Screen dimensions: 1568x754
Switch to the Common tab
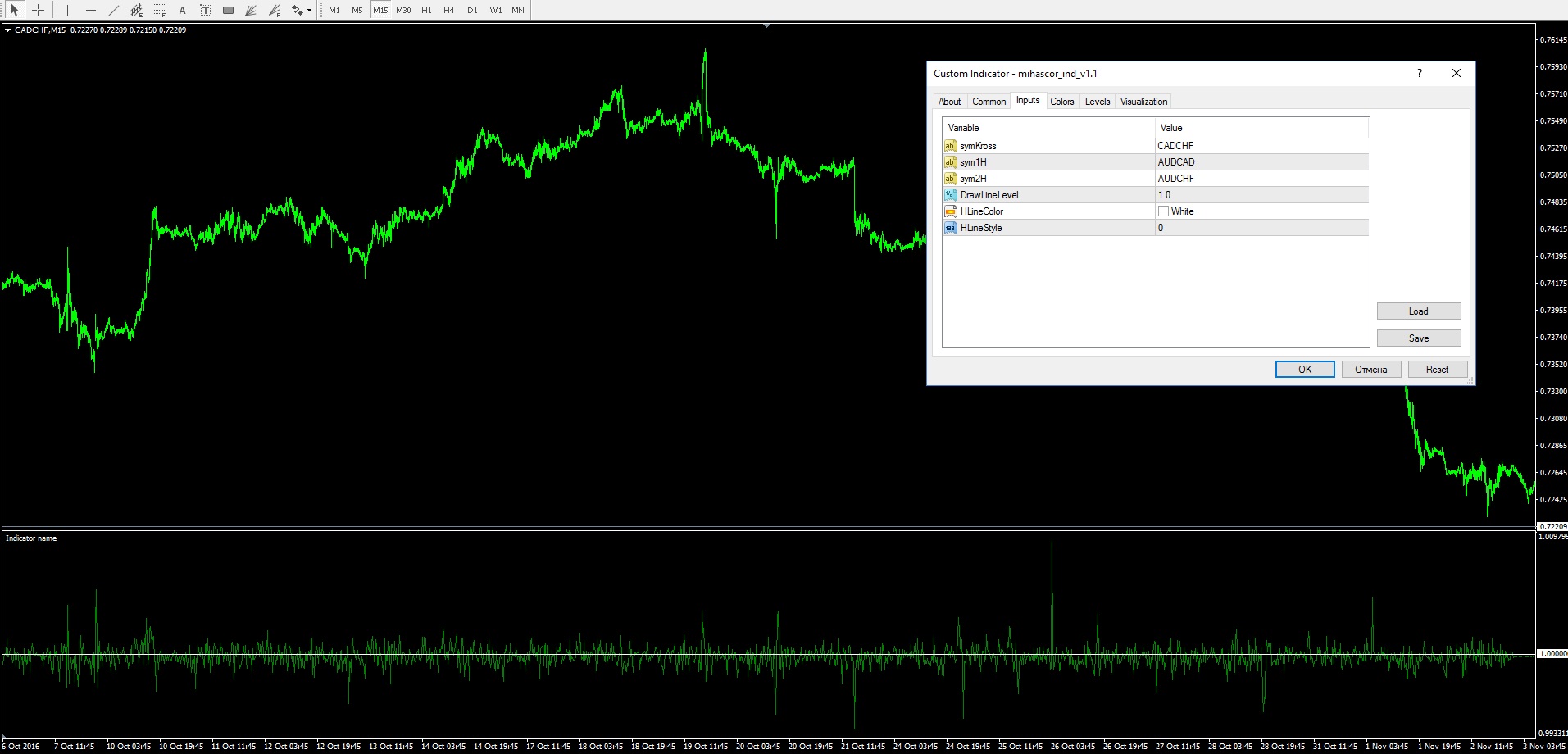(x=989, y=102)
